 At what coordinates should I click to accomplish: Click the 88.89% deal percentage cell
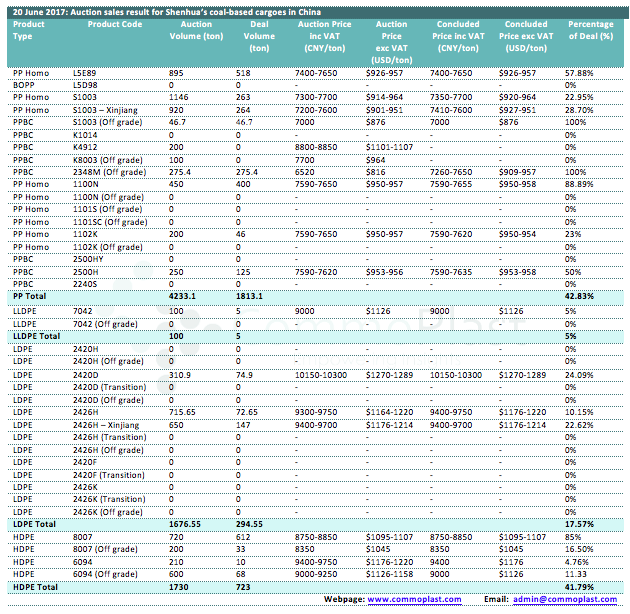point(580,184)
